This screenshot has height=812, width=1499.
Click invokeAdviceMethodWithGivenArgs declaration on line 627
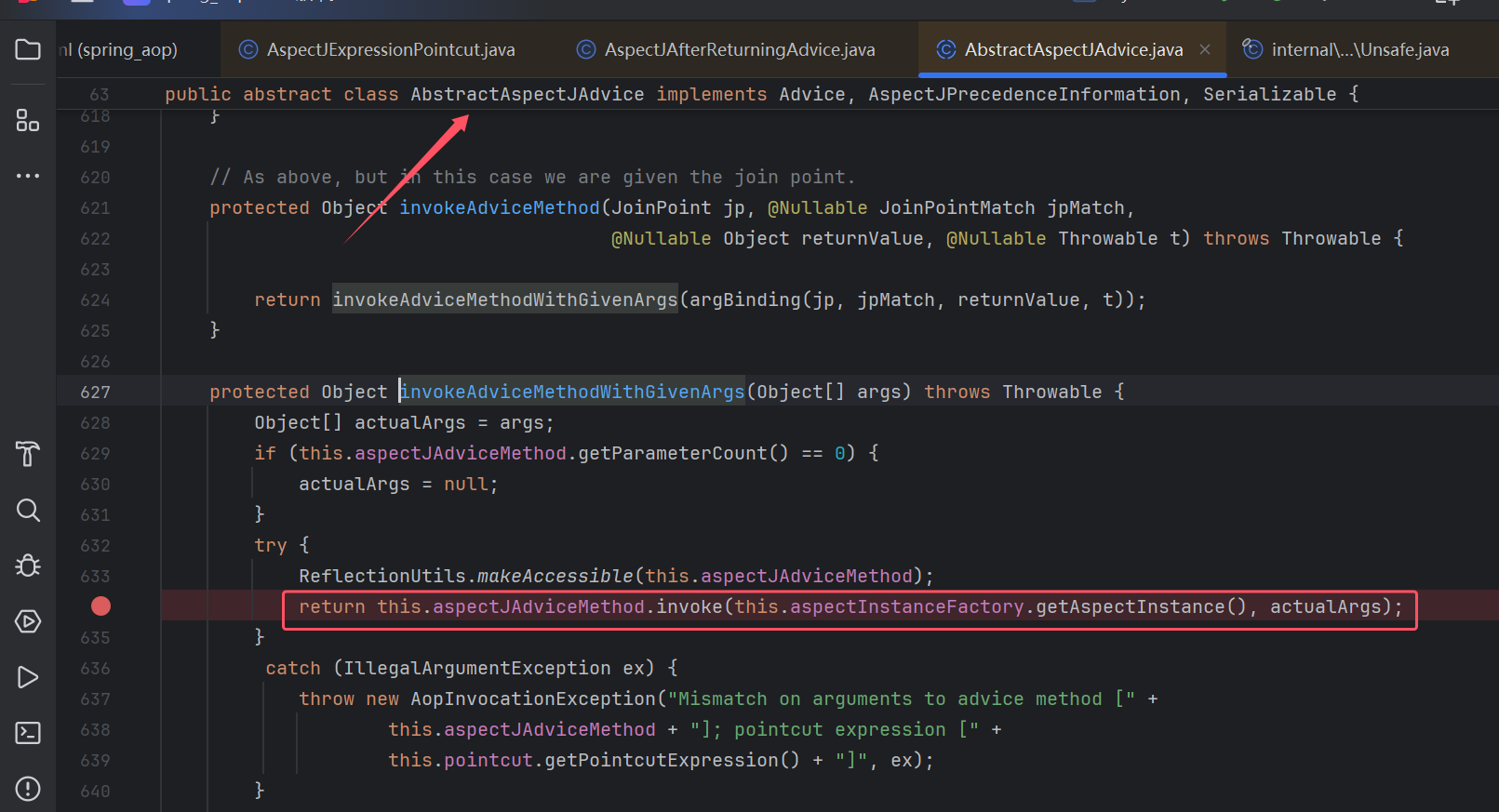coord(572,392)
